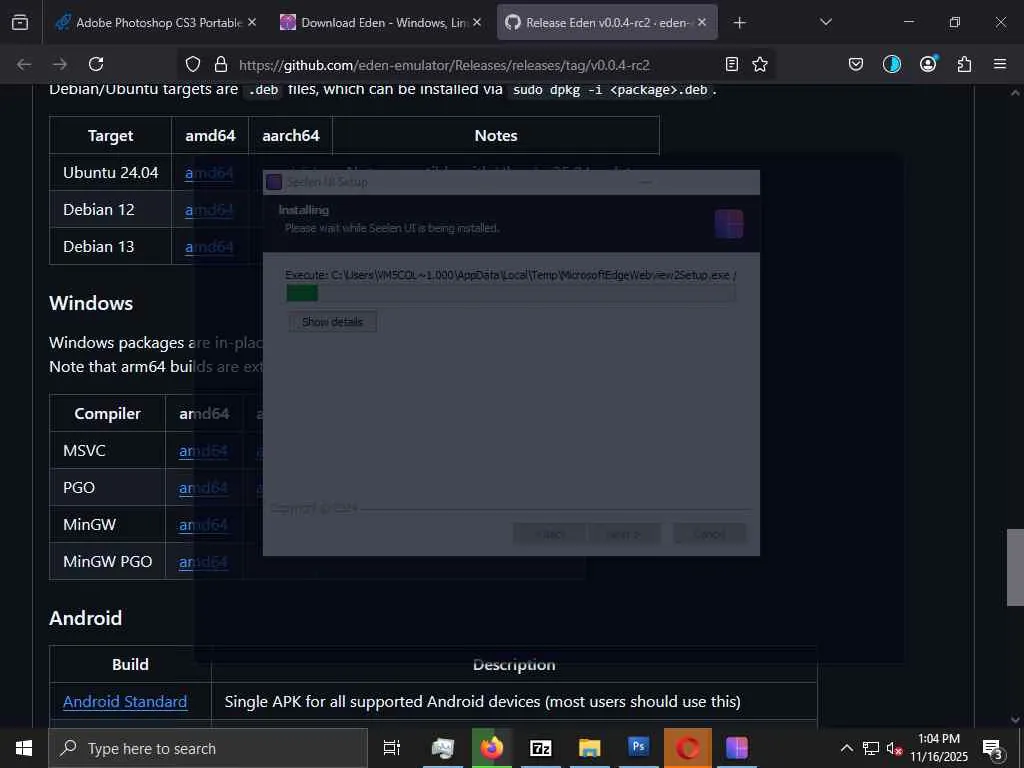Open the Firefox account menu

coord(928,64)
